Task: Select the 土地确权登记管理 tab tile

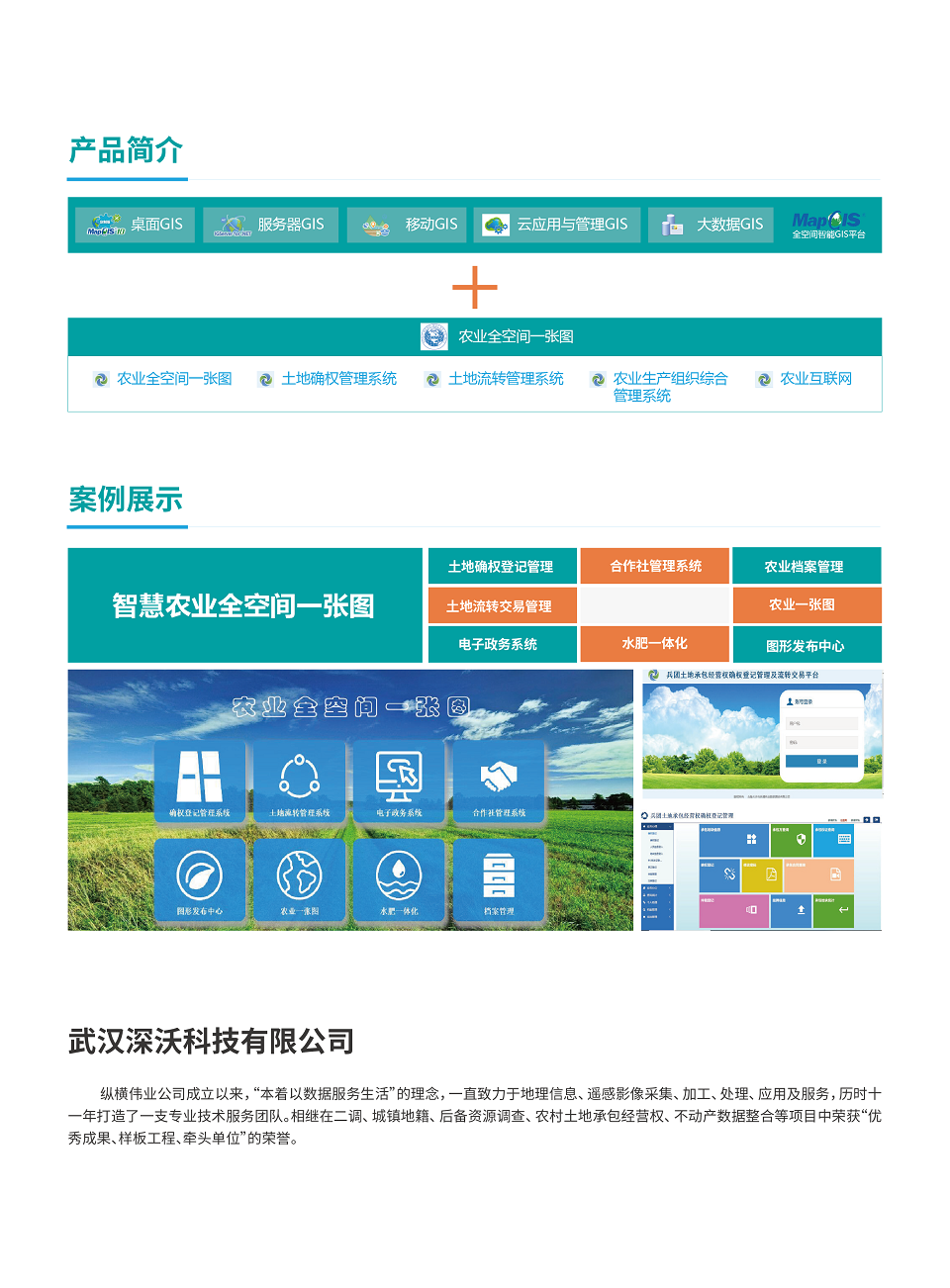Action: coord(503,566)
